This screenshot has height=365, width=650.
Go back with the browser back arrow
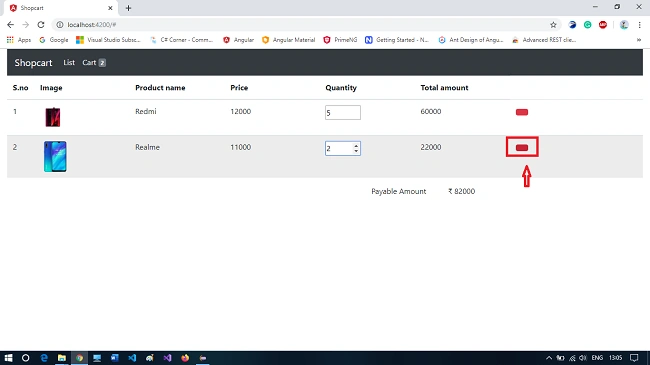pos(10,25)
